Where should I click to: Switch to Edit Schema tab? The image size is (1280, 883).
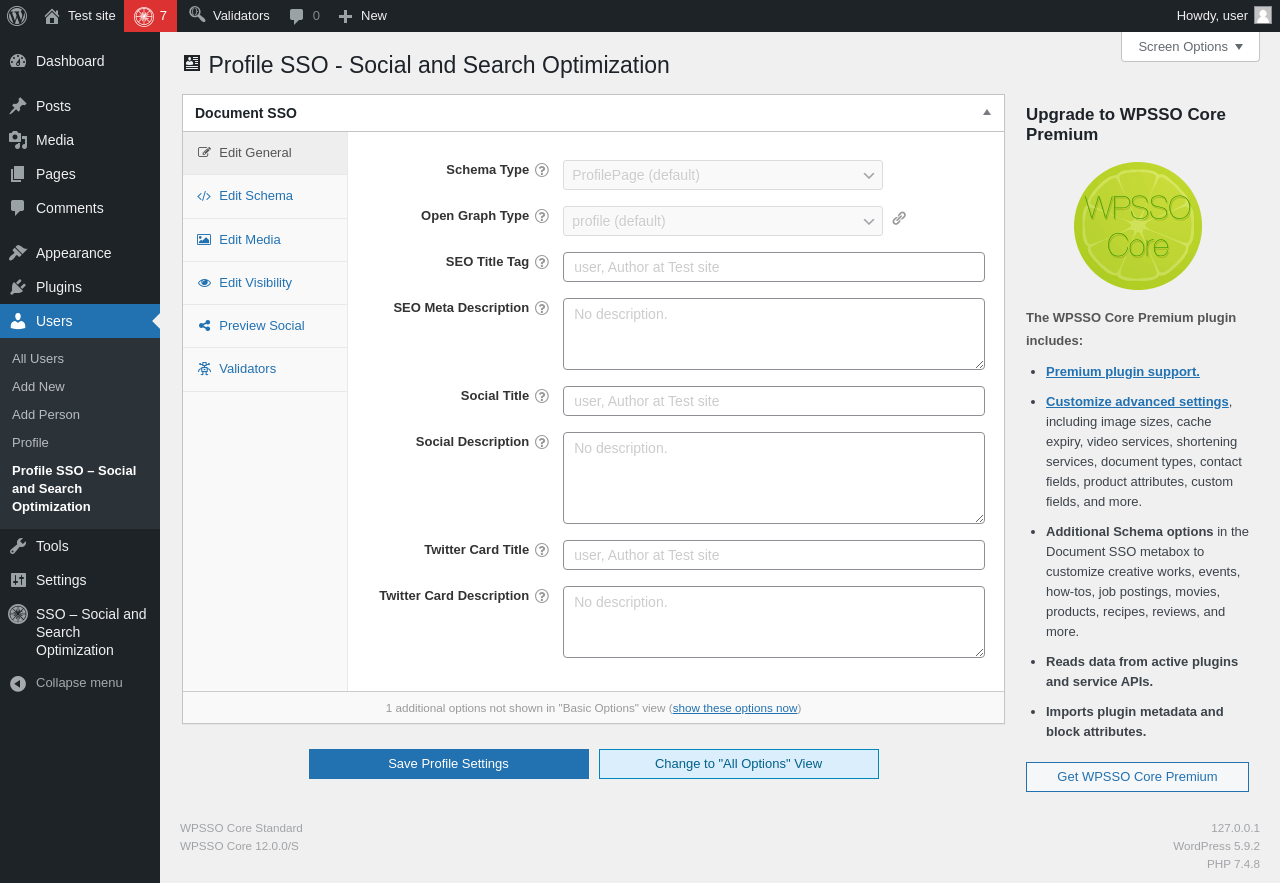coord(265,196)
